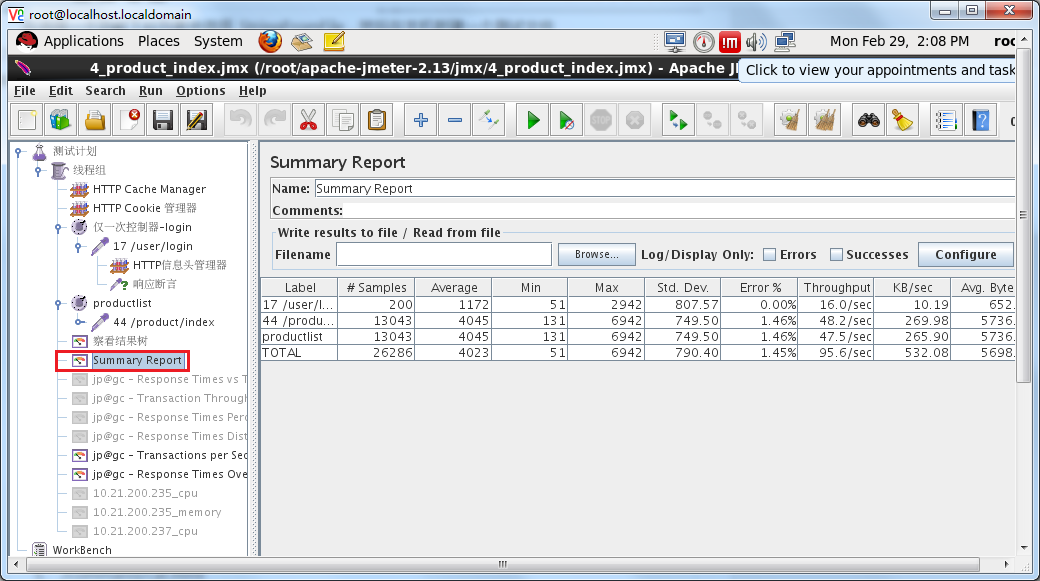
Task: Enable the Errors checkbox
Action: pos(769,254)
